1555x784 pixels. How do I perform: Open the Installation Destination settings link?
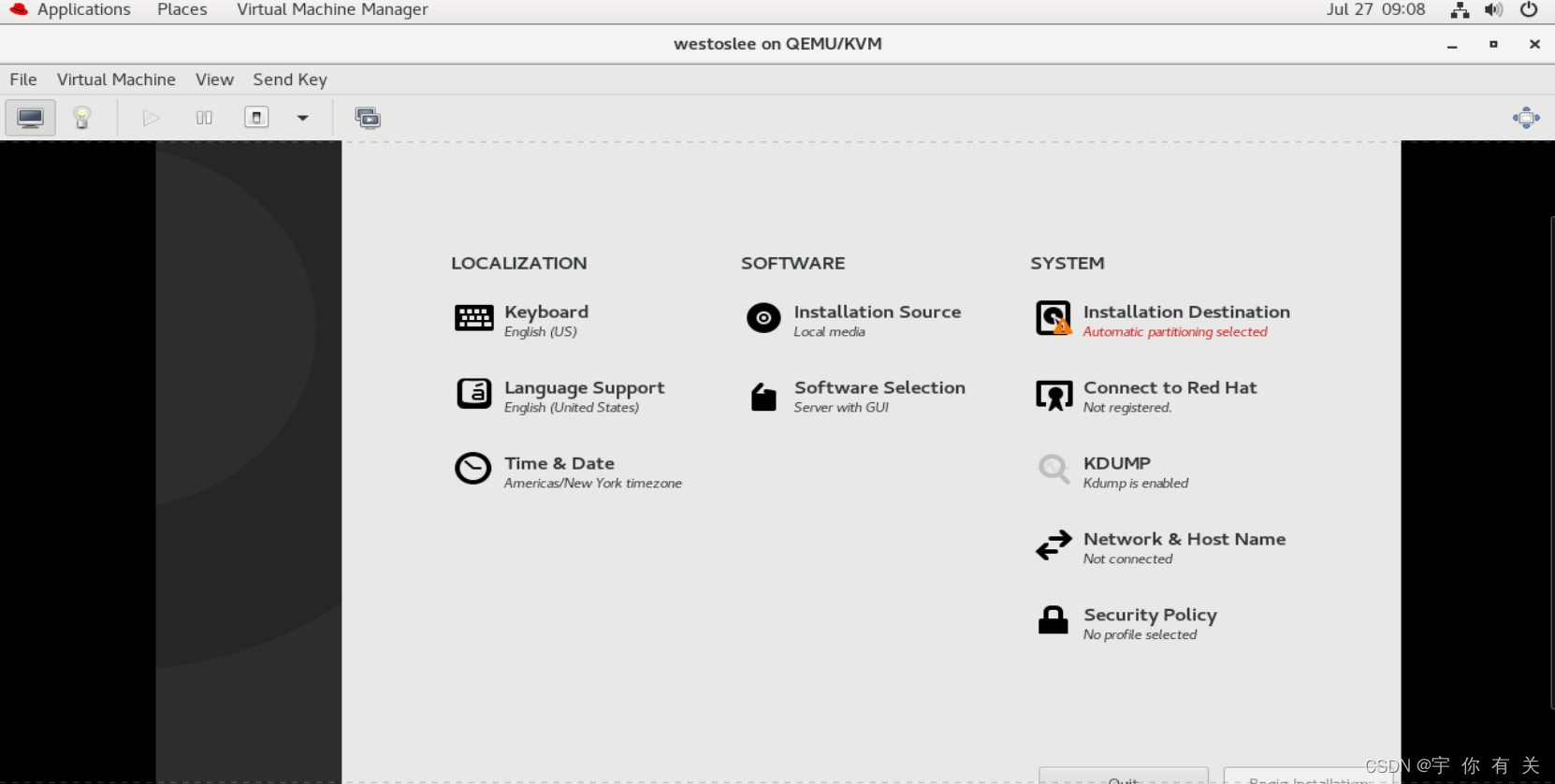click(1186, 312)
